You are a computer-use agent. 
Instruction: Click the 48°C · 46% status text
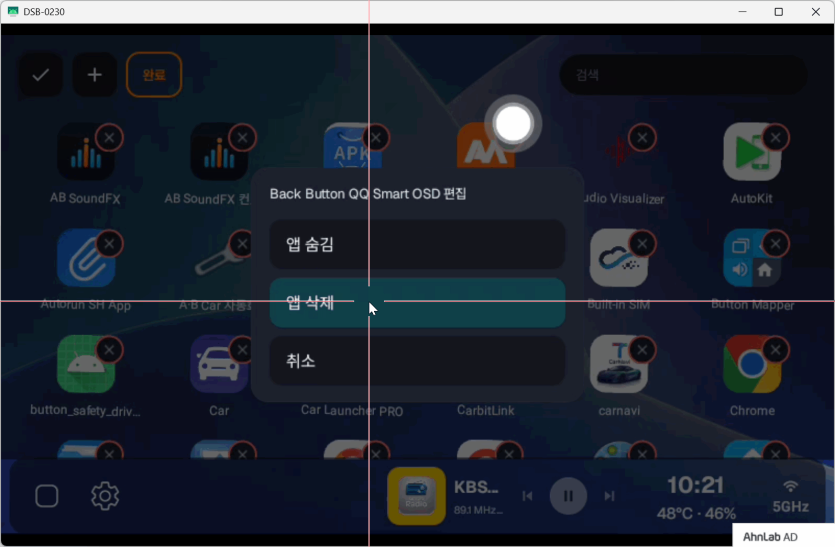click(x=696, y=513)
